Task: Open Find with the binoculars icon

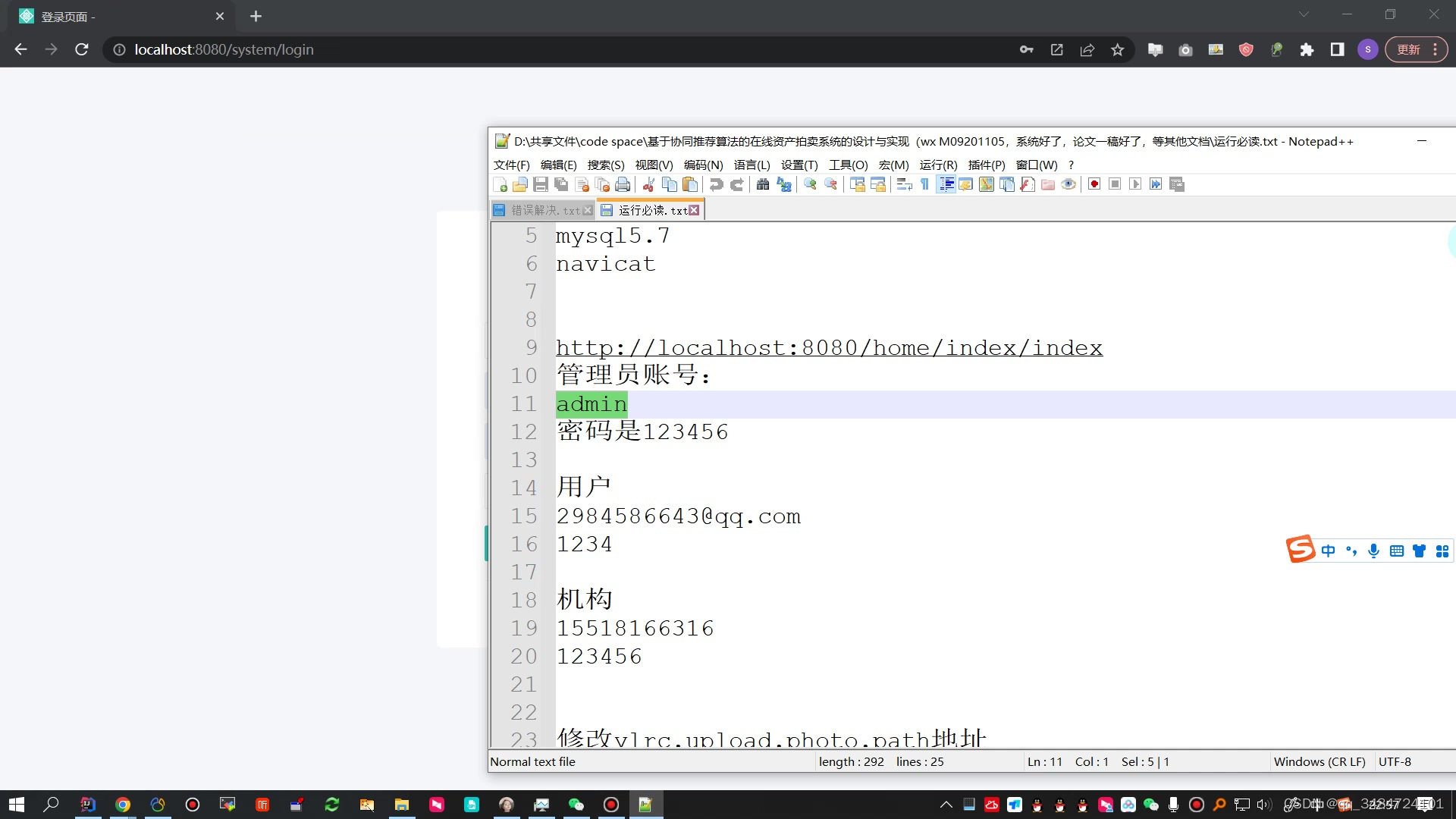Action: (763, 184)
